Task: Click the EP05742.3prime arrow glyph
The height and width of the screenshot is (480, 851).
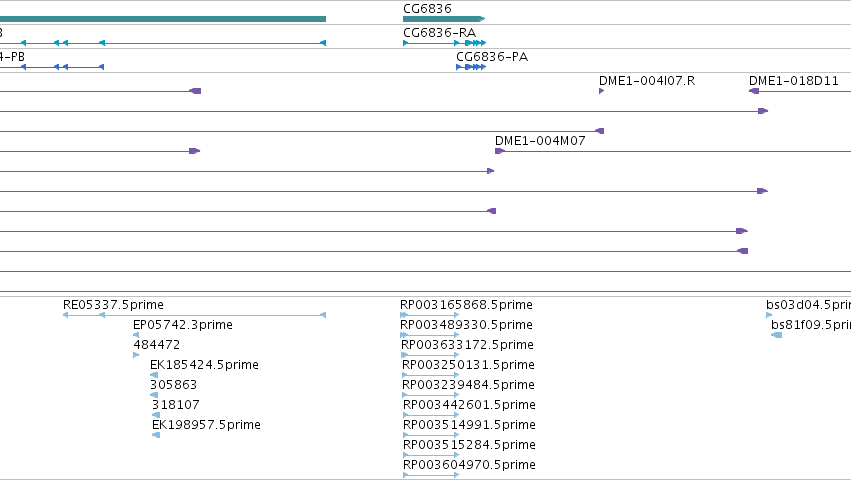Action: click(x=136, y=335)
